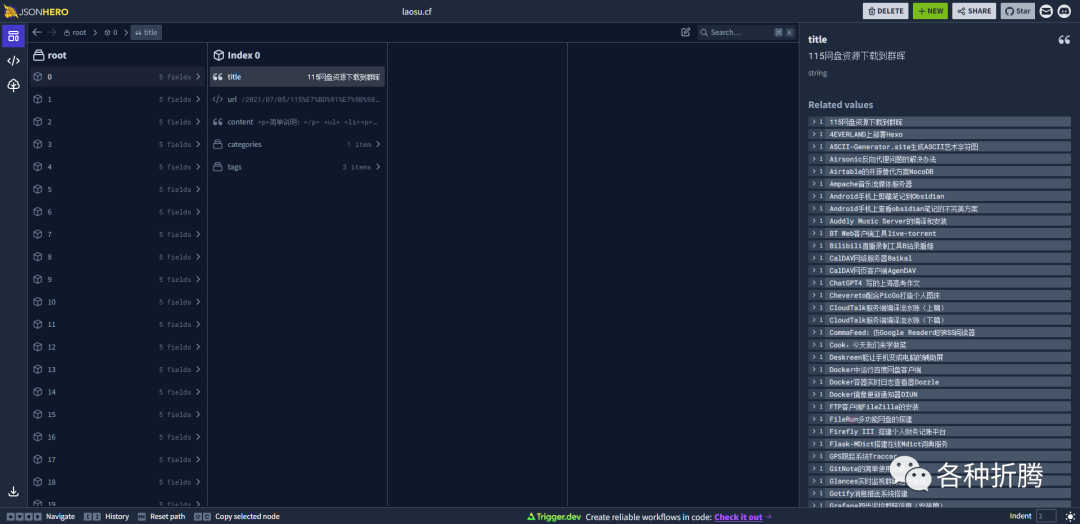Viewport: 1080px width, 524px height.
Task: Click the laosu.cf document title
Action: [417, 11]
